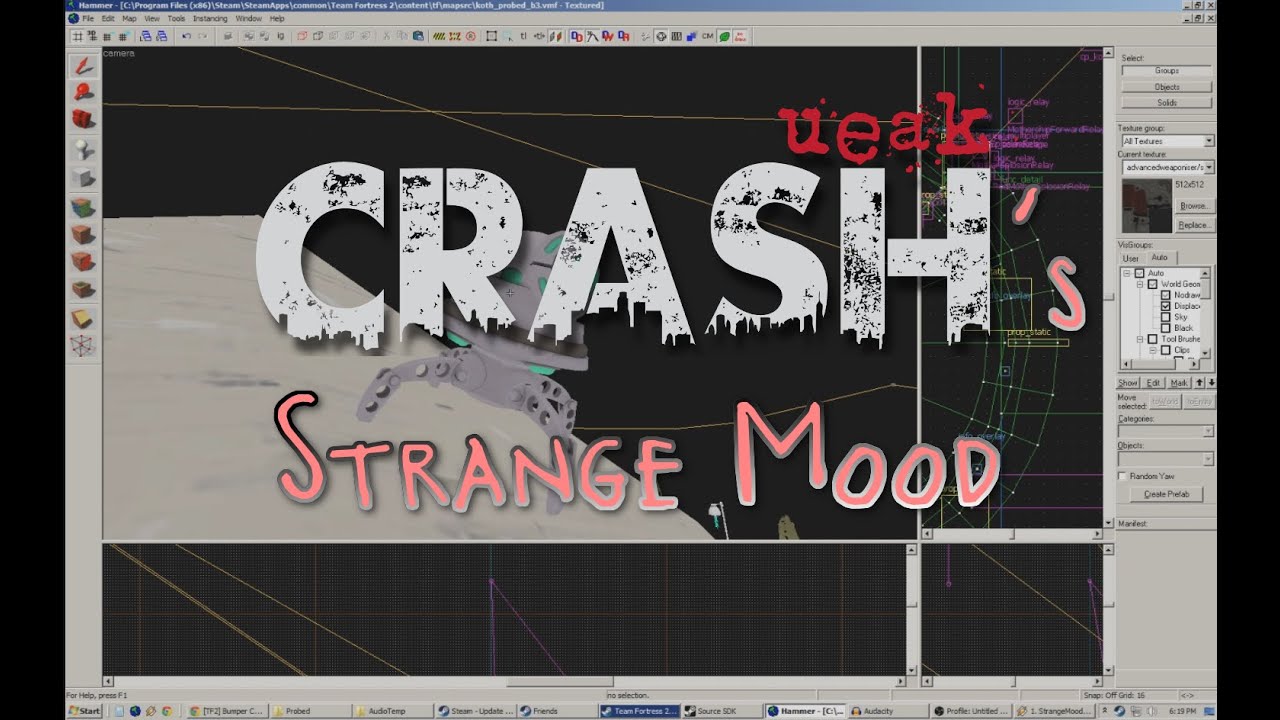Open the Categories dropdown

click(x=1209, y=431)
